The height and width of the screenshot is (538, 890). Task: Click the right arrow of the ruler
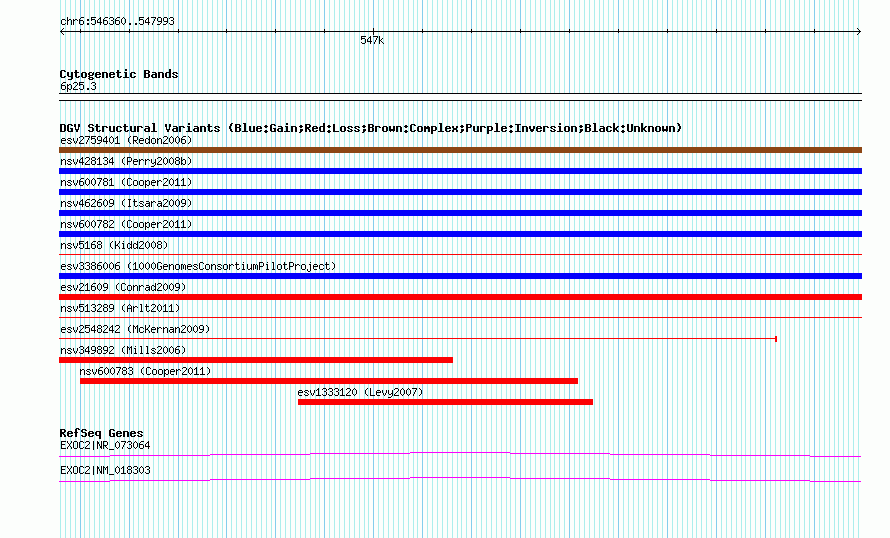tap(858, 32)
